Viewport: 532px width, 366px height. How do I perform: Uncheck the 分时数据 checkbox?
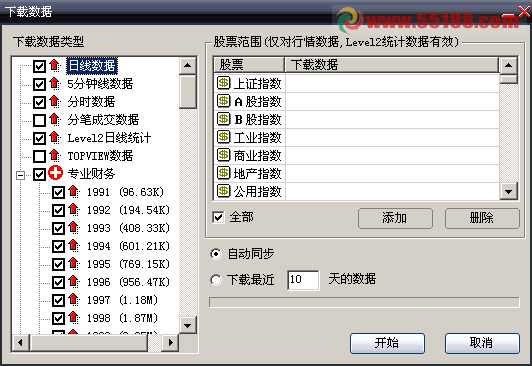pyautogui.click(x=39, y=102)
